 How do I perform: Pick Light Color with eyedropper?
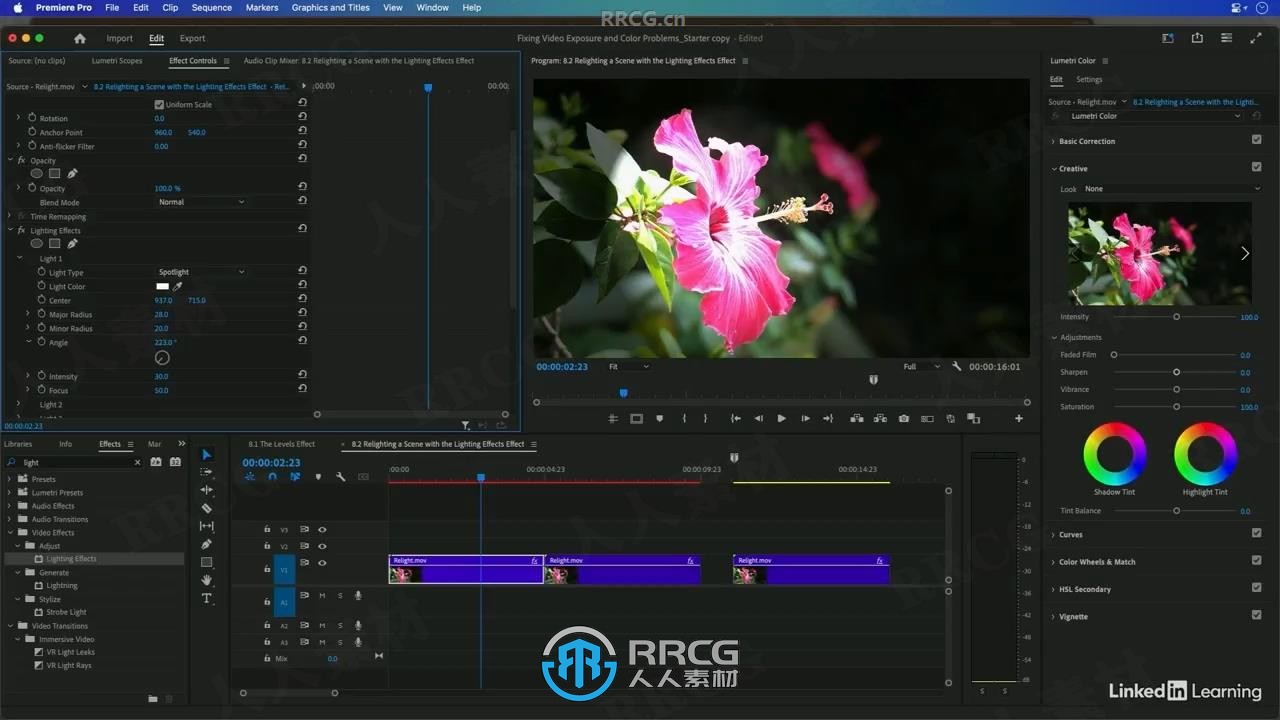click(x=177, y=286)
